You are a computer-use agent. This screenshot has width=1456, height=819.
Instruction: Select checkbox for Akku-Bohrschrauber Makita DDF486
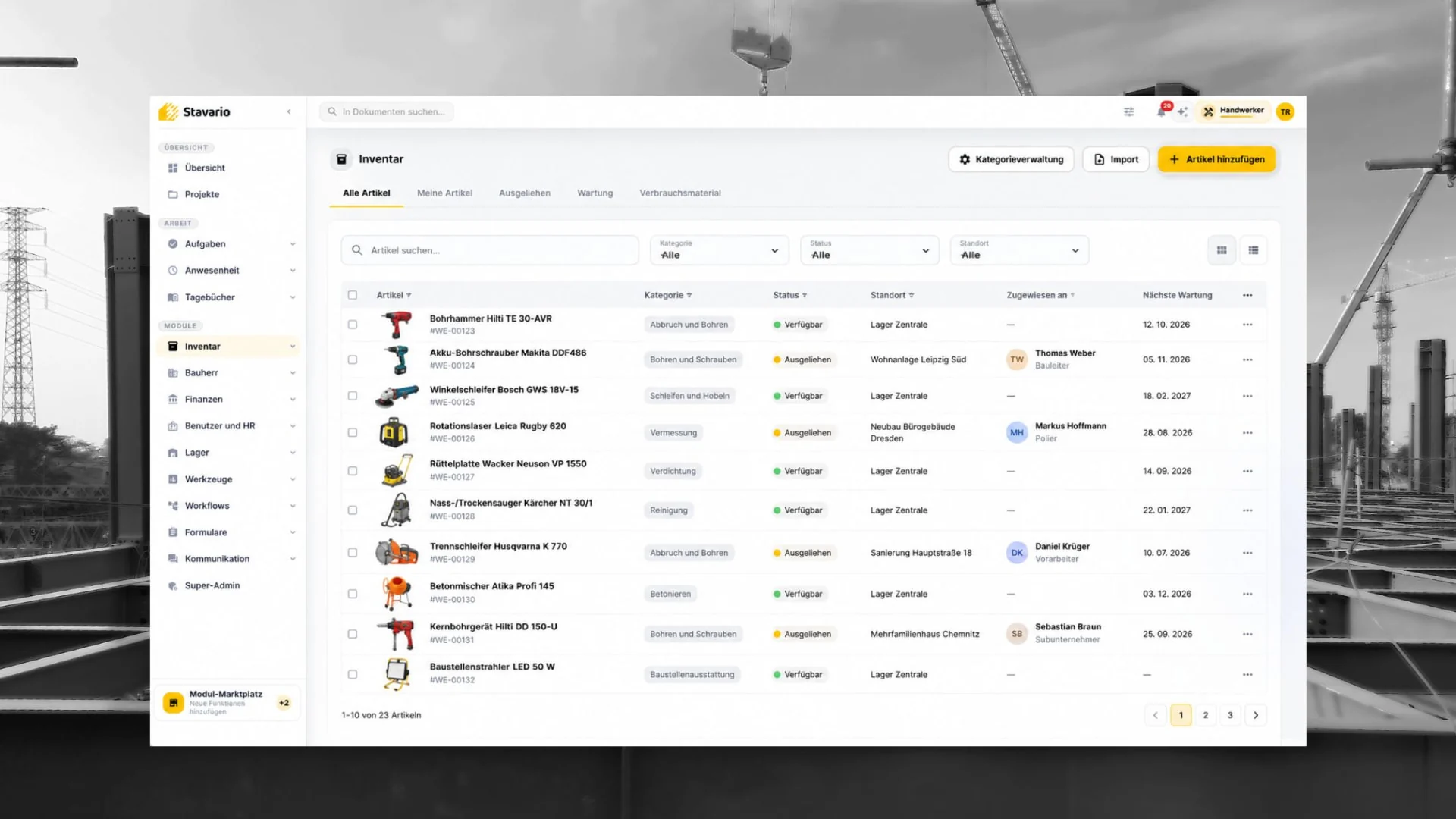click(353, 359)
